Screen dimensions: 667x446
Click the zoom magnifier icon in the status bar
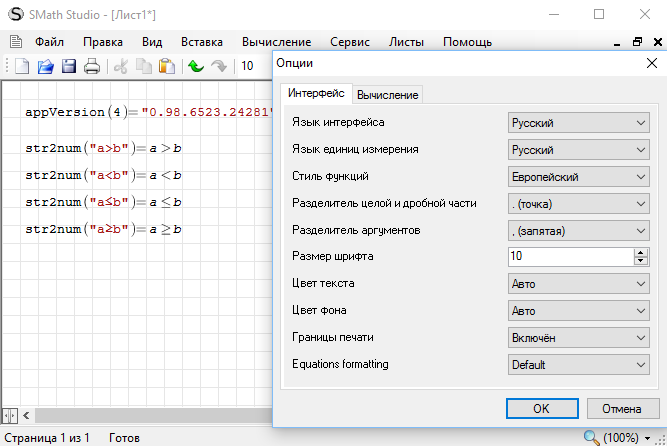coord(592,437)
